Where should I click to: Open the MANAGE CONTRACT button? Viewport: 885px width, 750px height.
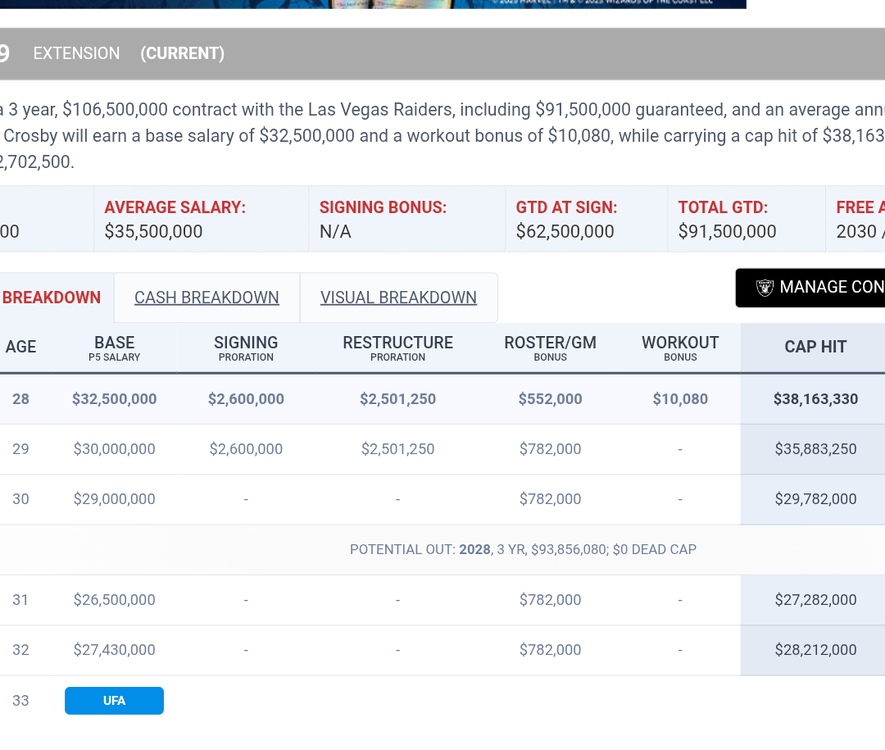click(830, 287)
